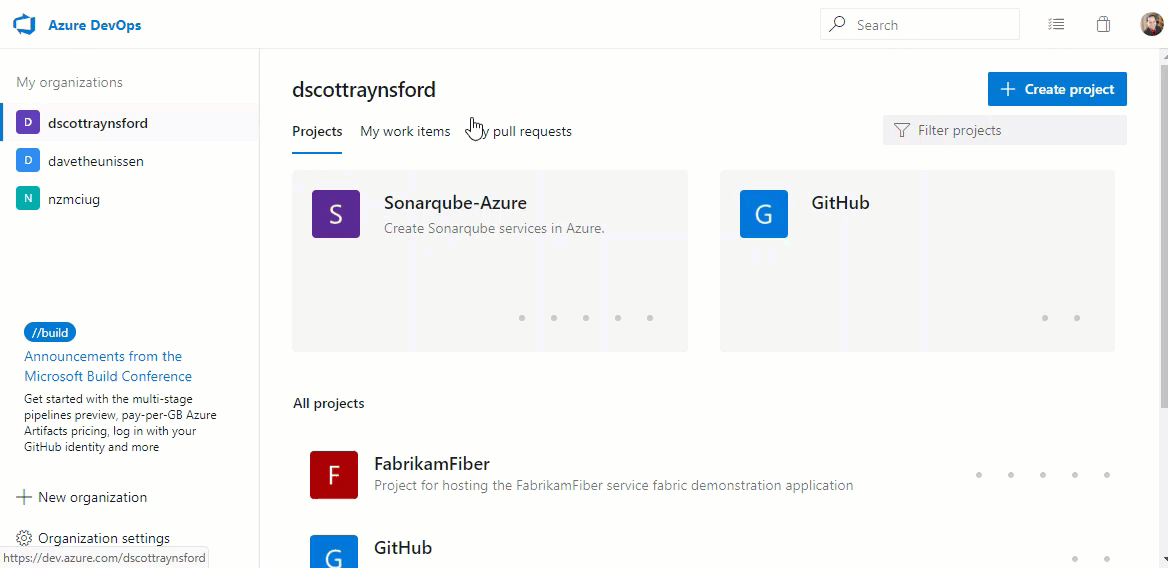This screenshot has height=568, width=1168.
Task: Open Announcements from the Microsoft Build Conference link
Action: tap(108, 366)
